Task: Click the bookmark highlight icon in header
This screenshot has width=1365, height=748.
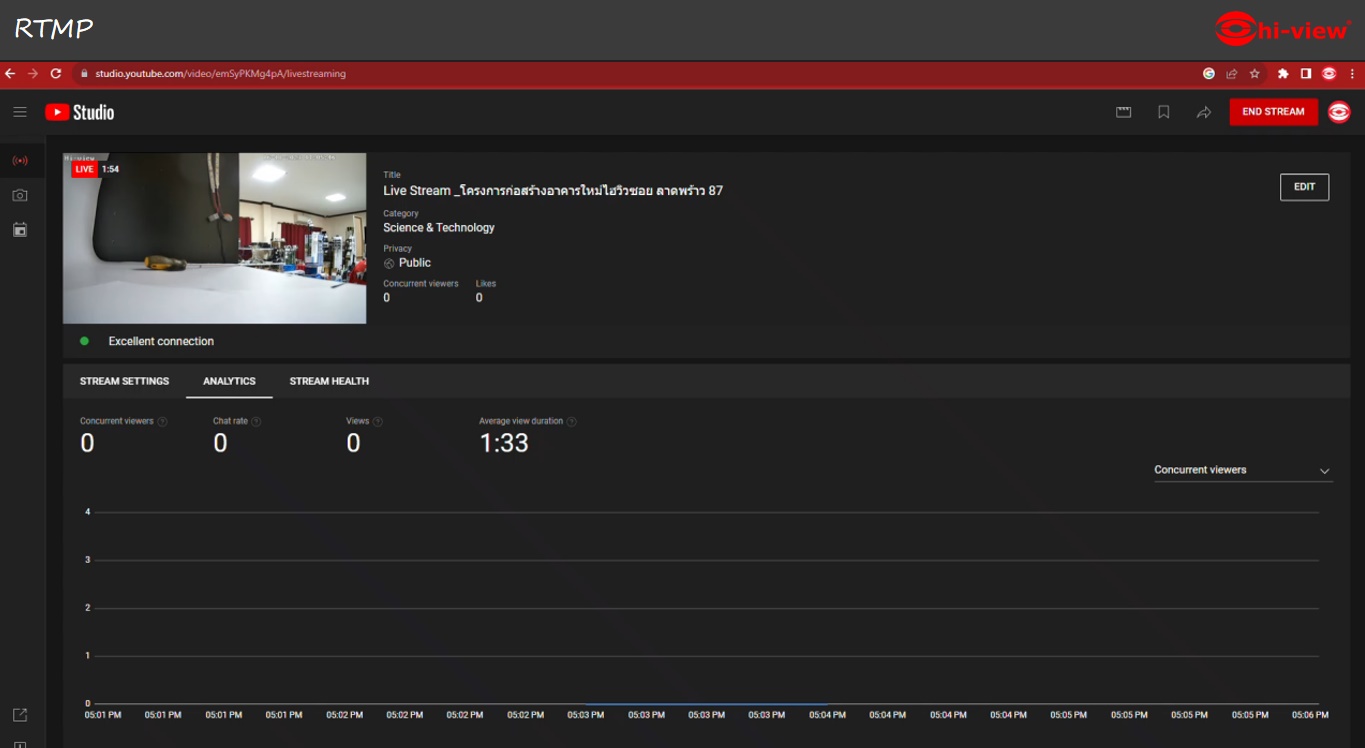Action: [1163, 112]
